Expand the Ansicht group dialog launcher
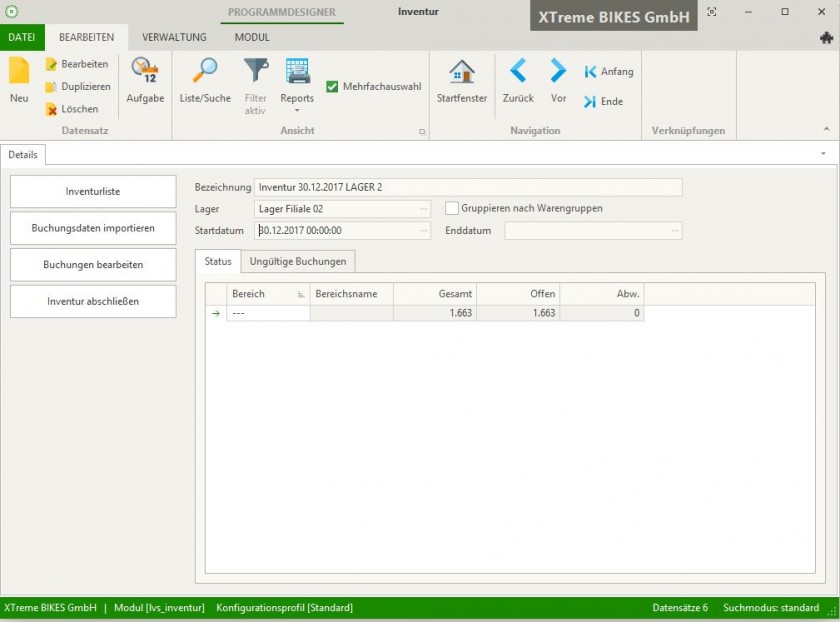840x622 pixels. 422,132
